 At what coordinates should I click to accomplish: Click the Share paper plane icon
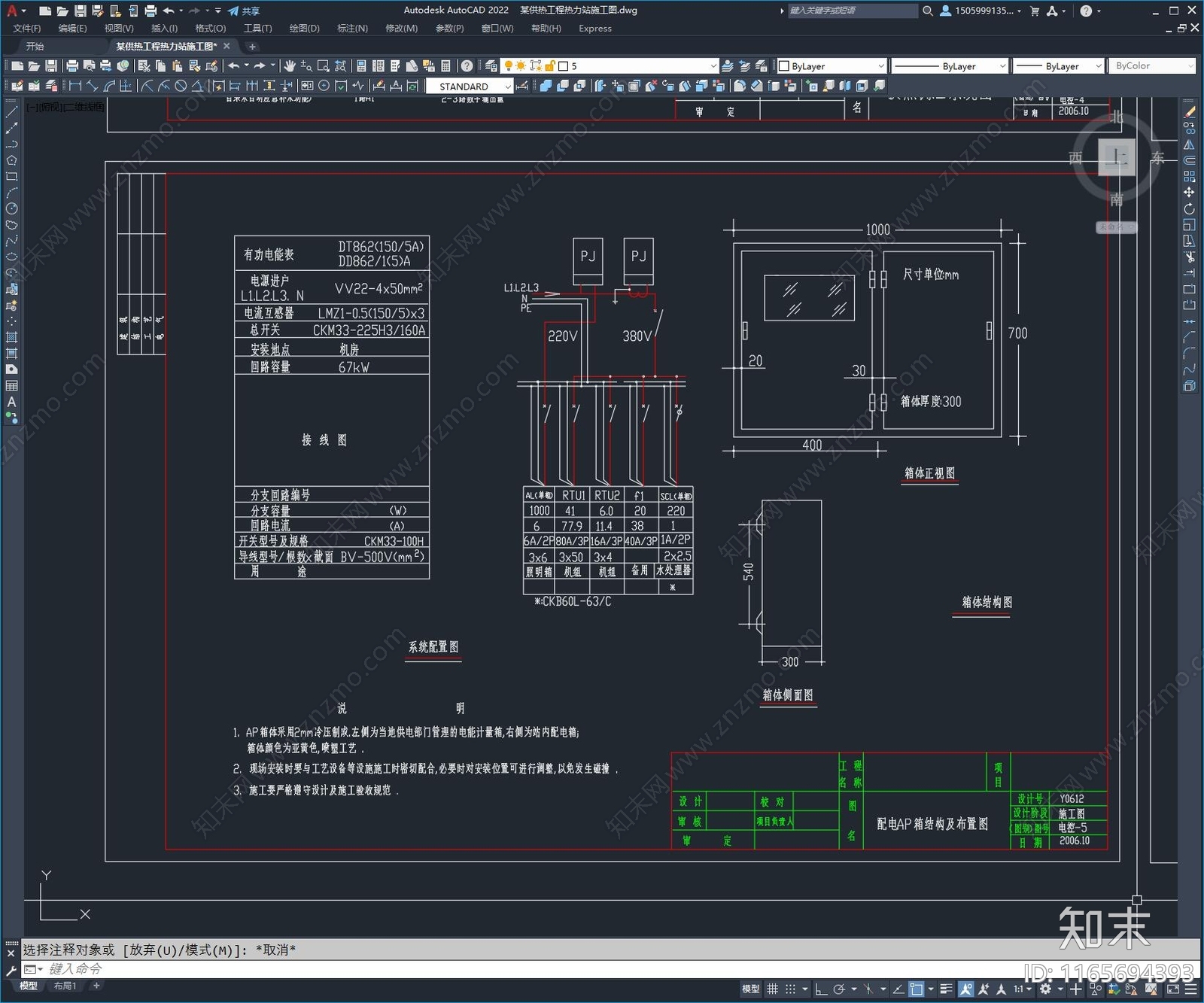(x=233, y=11)
